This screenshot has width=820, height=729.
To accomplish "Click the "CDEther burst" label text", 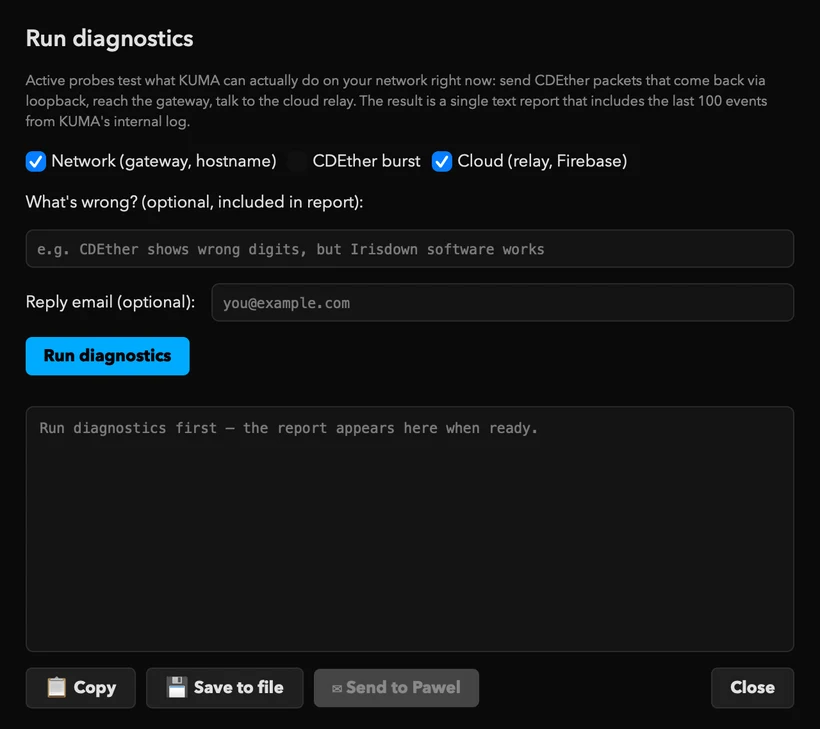I will coord(367,161).
